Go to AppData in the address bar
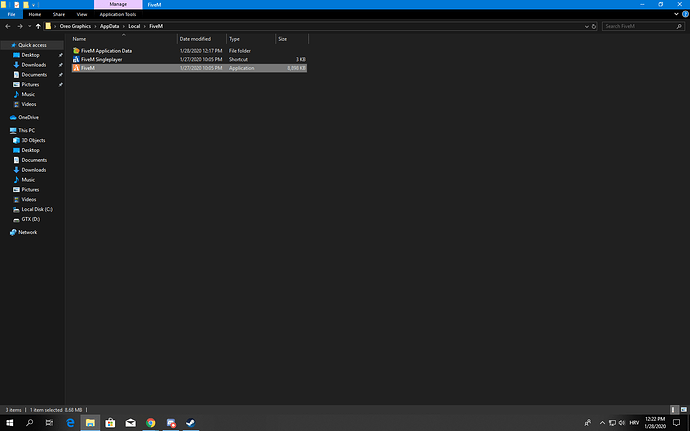The image size is (690, 431). coord(109,26)
